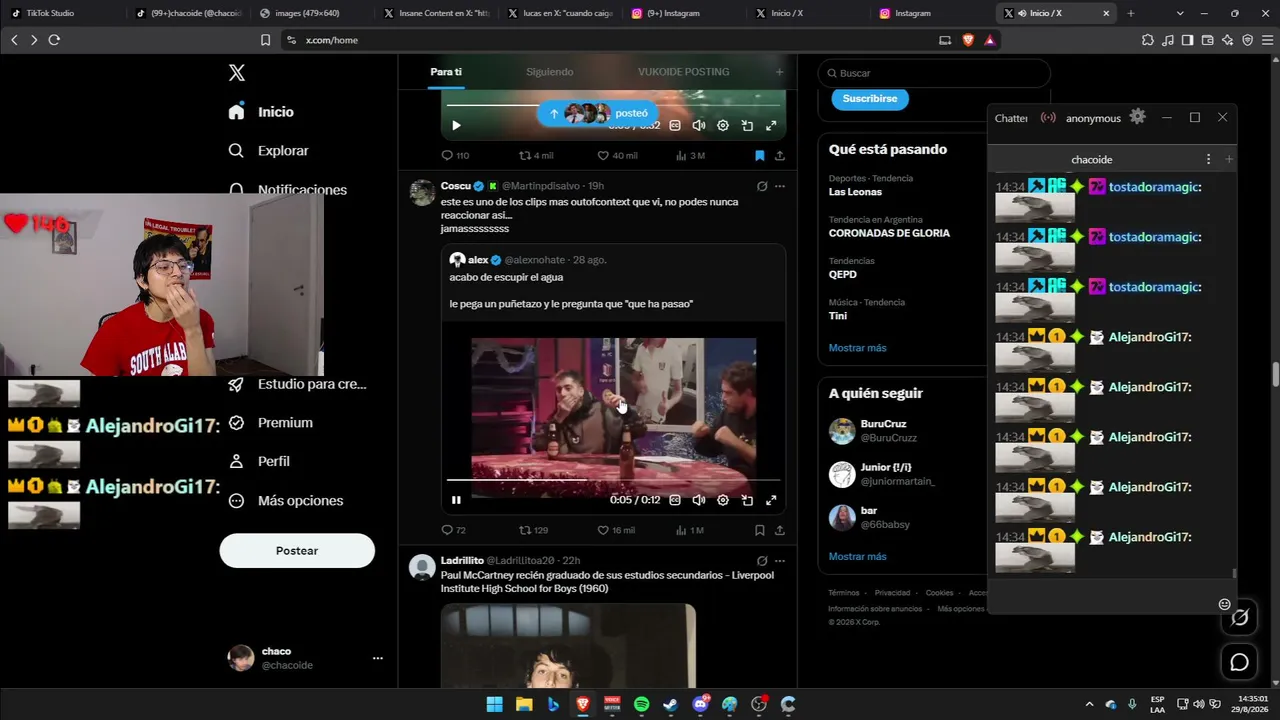The image size is (1280, 720).
Task: Like the post with 40 mil likes
Action: (617, 156)
